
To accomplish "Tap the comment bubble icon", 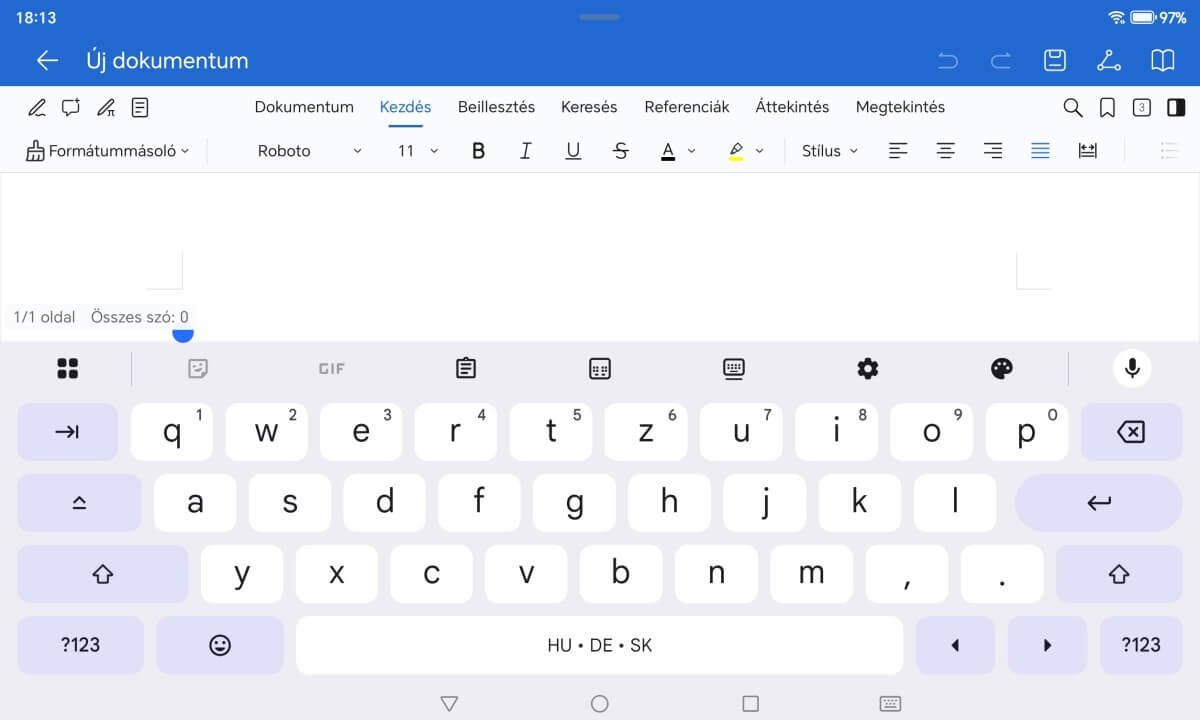I will coord(71,107).
